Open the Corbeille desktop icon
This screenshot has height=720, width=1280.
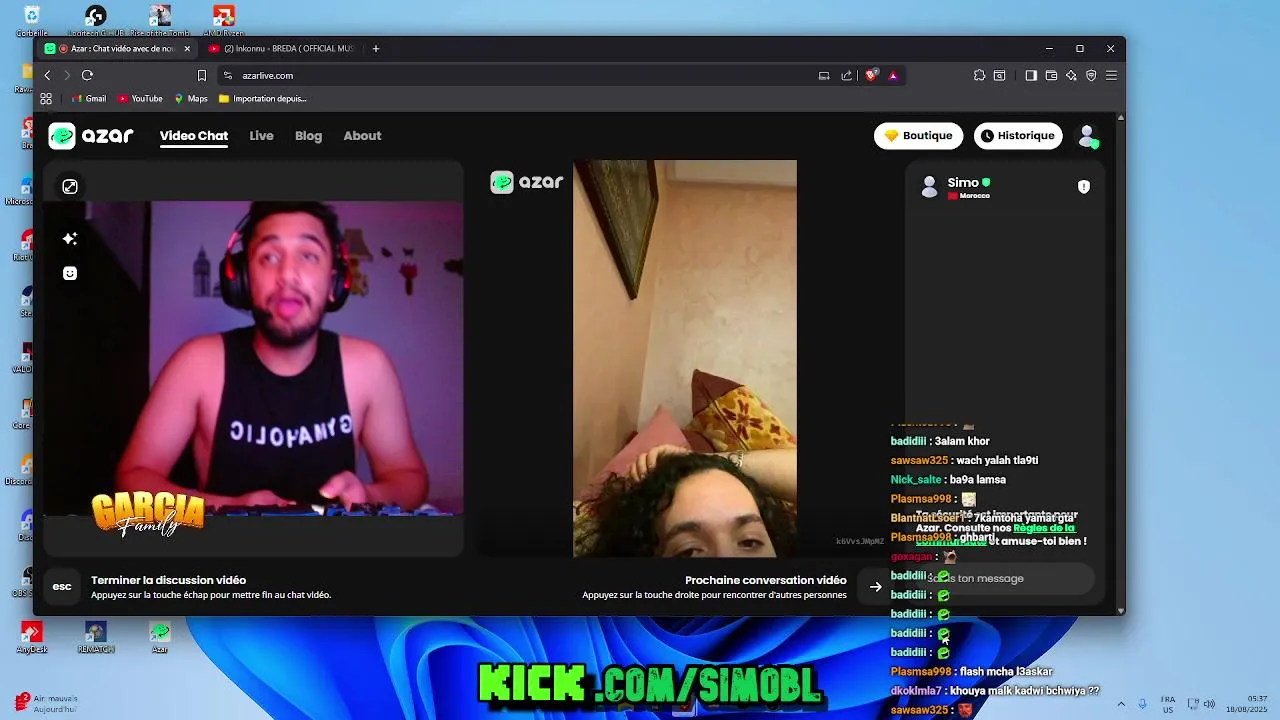[32, 21]
